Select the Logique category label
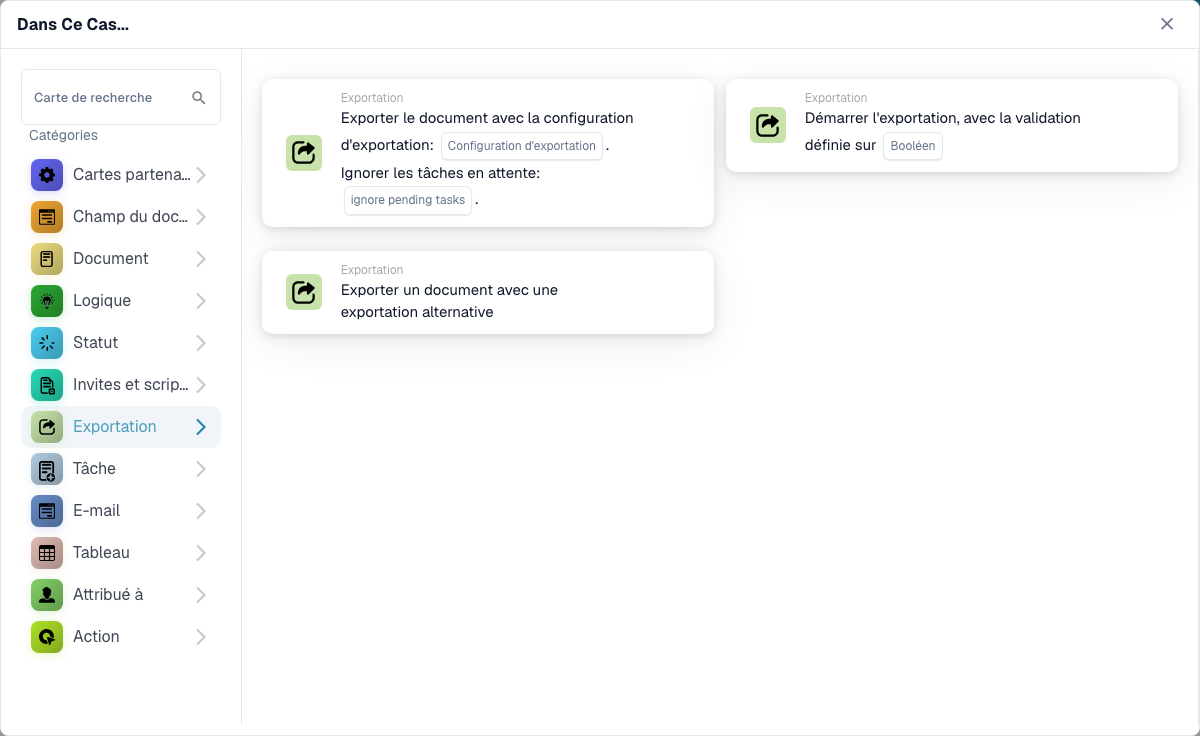 pyautogui.click(x=102, y=301)
